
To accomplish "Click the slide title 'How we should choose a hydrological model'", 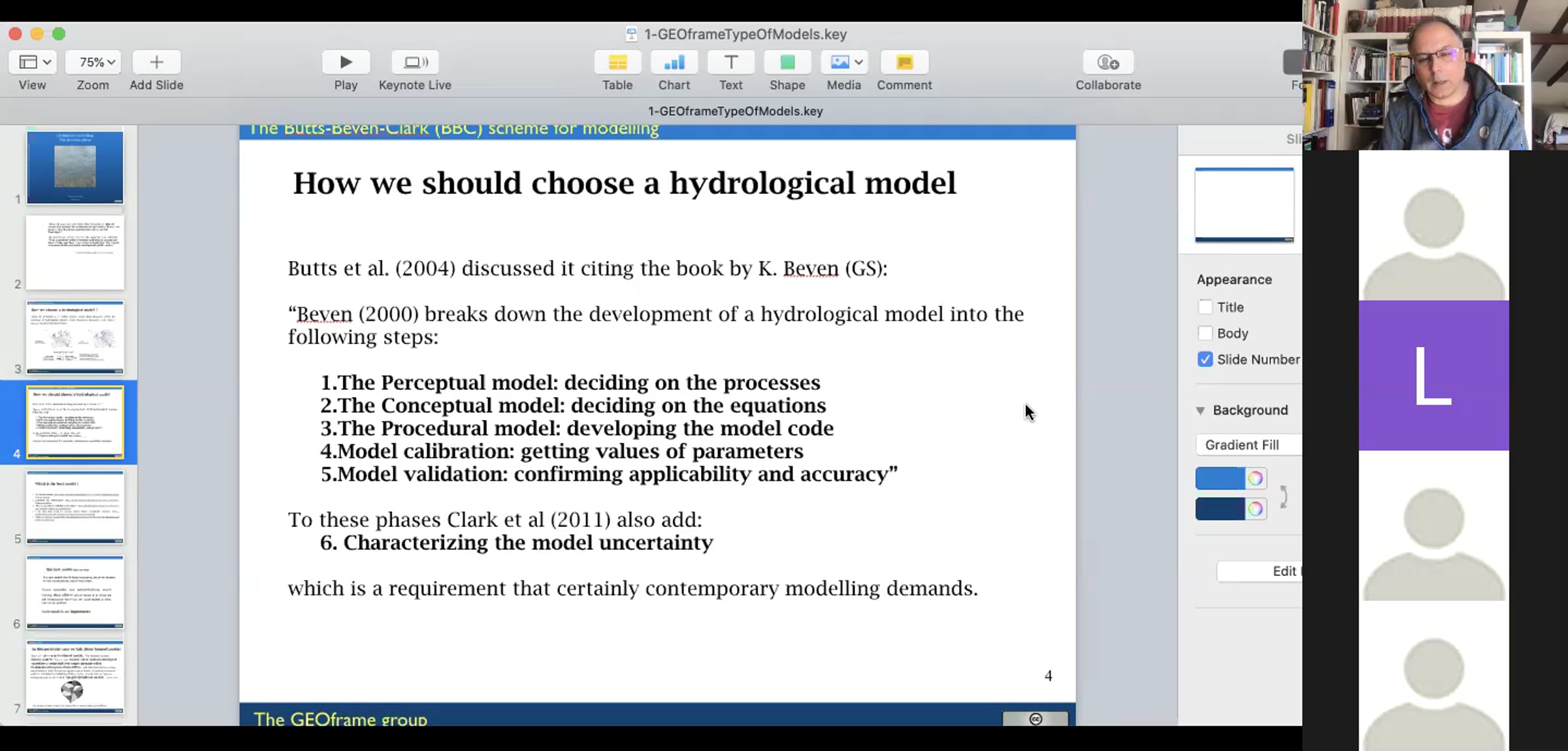I will point(624,183).
